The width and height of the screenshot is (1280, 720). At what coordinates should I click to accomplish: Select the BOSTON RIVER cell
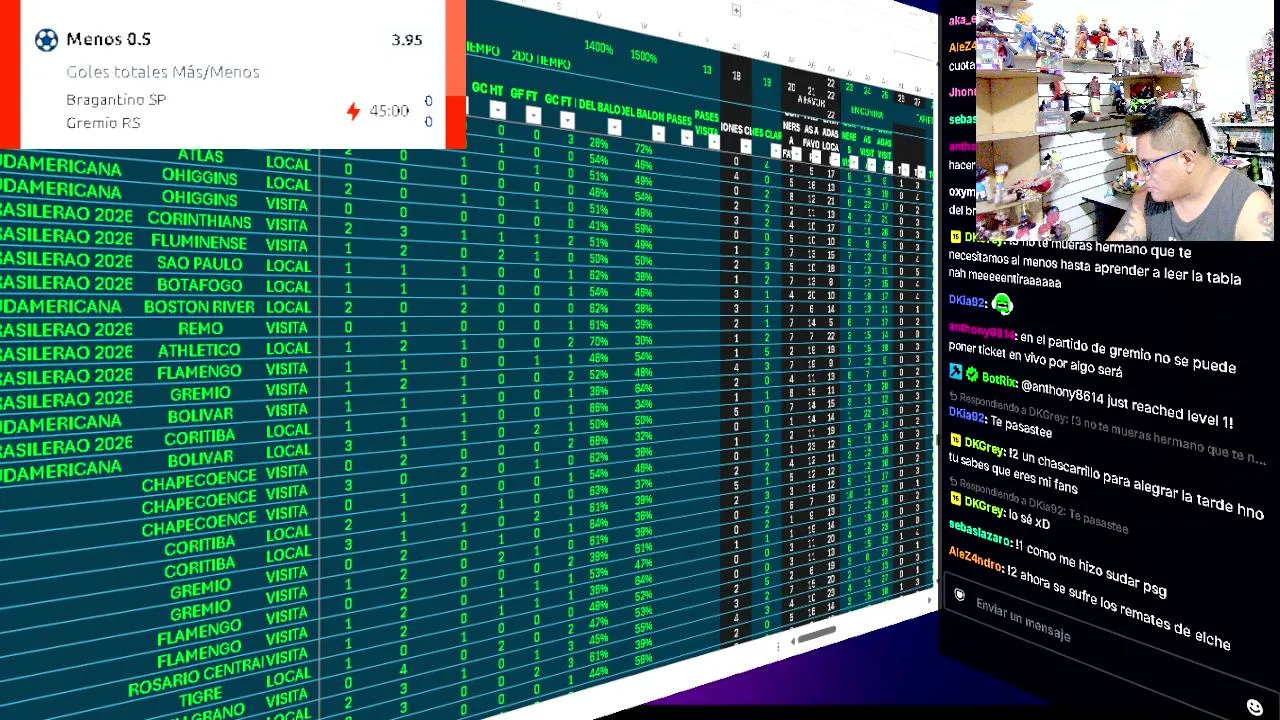point(200,307)
